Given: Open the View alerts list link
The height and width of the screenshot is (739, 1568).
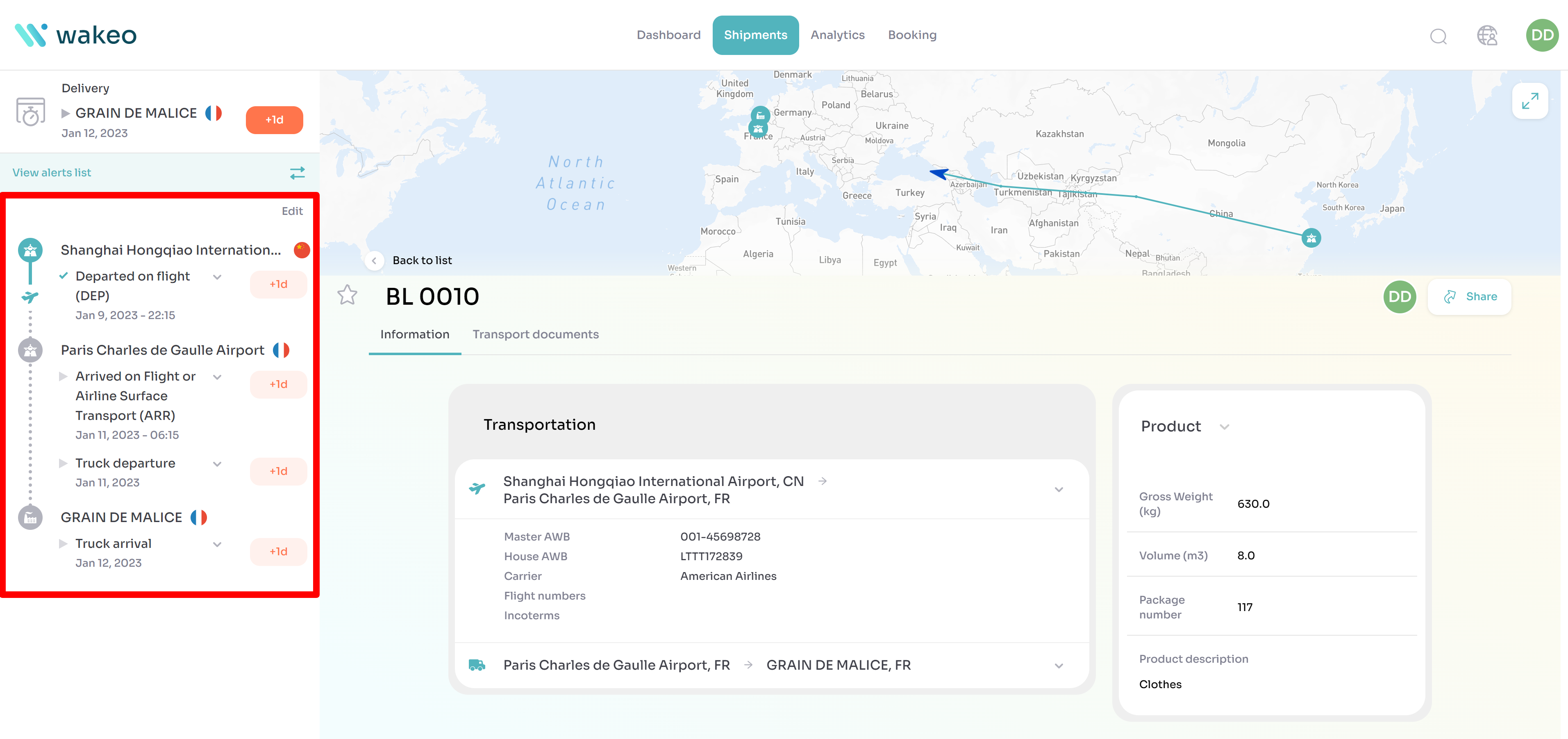Looking at the screenshot, I should [x=52, y=173].
